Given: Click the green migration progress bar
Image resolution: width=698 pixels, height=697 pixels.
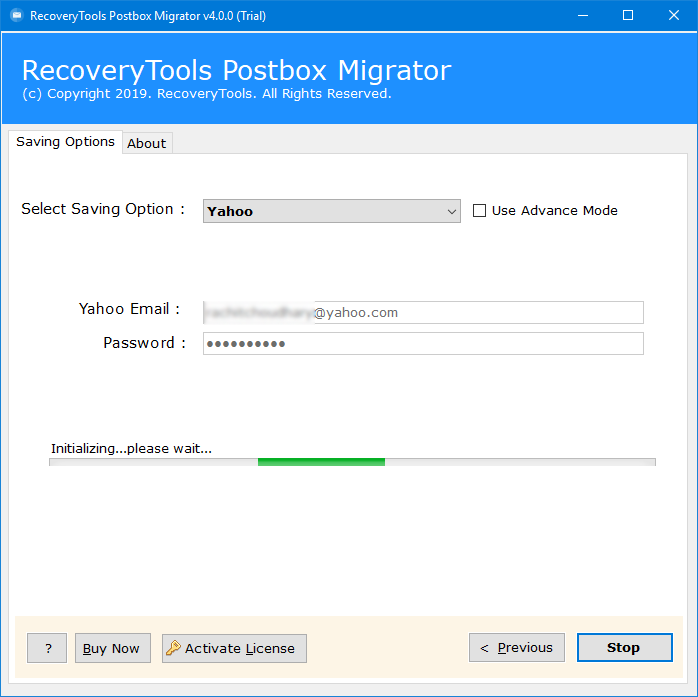Looking at the screenshot, I should click(x=352, y=462).
